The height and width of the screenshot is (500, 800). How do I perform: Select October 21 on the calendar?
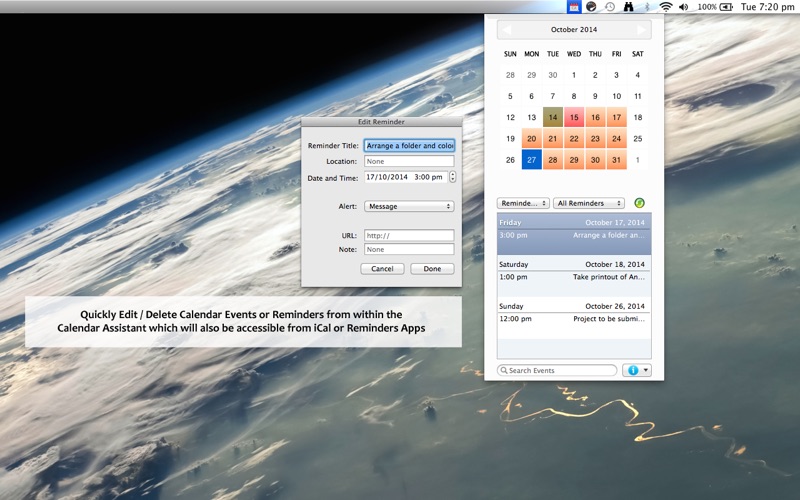click(x=553, y=139)
